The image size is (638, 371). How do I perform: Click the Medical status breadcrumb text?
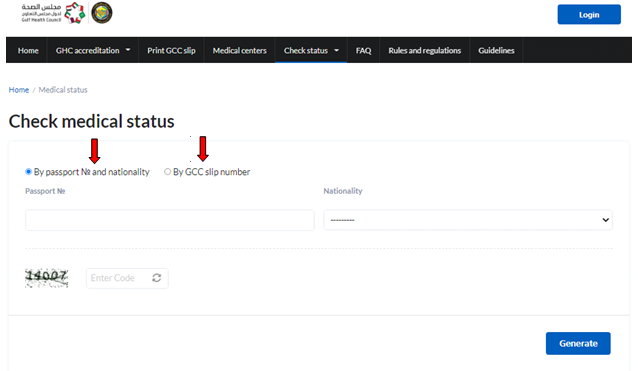coord(63,90)
